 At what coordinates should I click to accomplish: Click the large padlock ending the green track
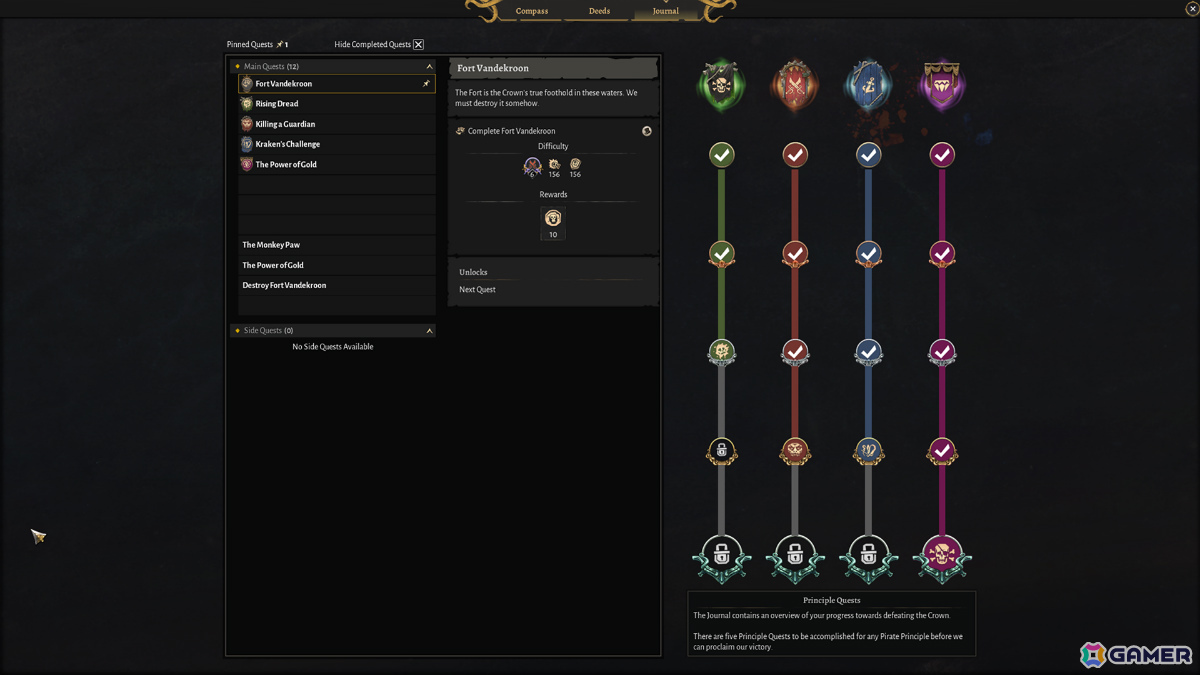721,557
